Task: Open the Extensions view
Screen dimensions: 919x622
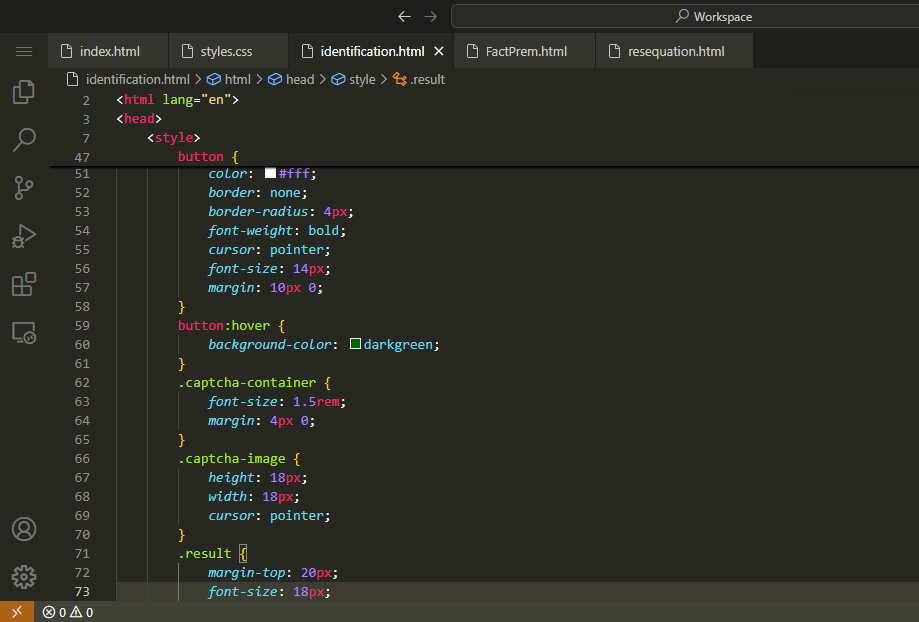Action: (x=24, y=284)
